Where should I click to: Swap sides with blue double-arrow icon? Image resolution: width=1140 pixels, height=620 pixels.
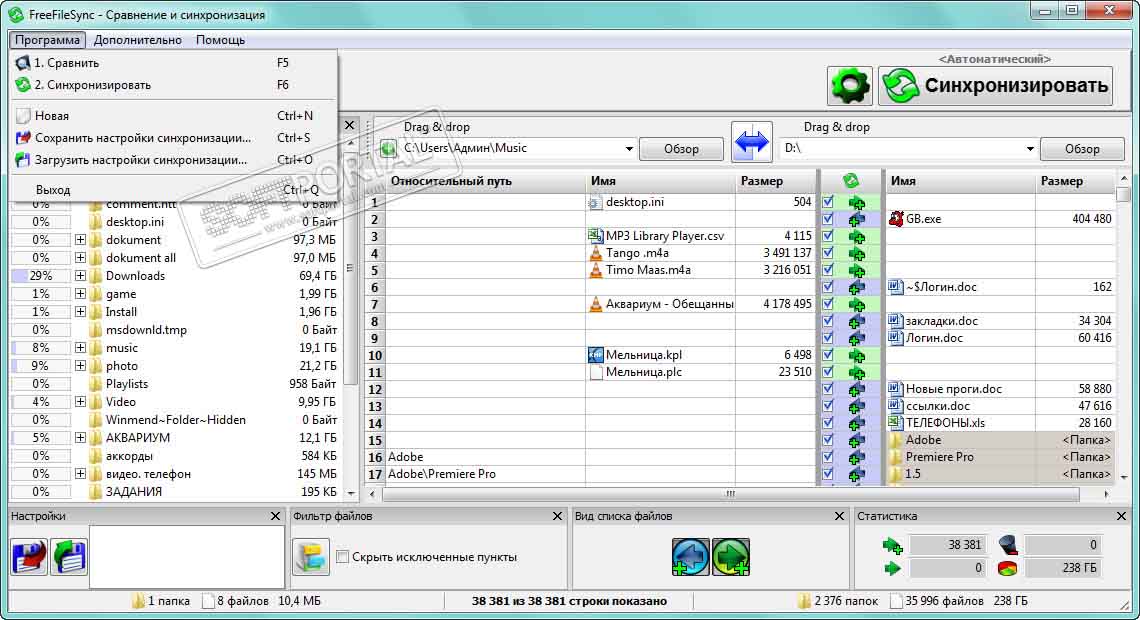coord(751,142)
